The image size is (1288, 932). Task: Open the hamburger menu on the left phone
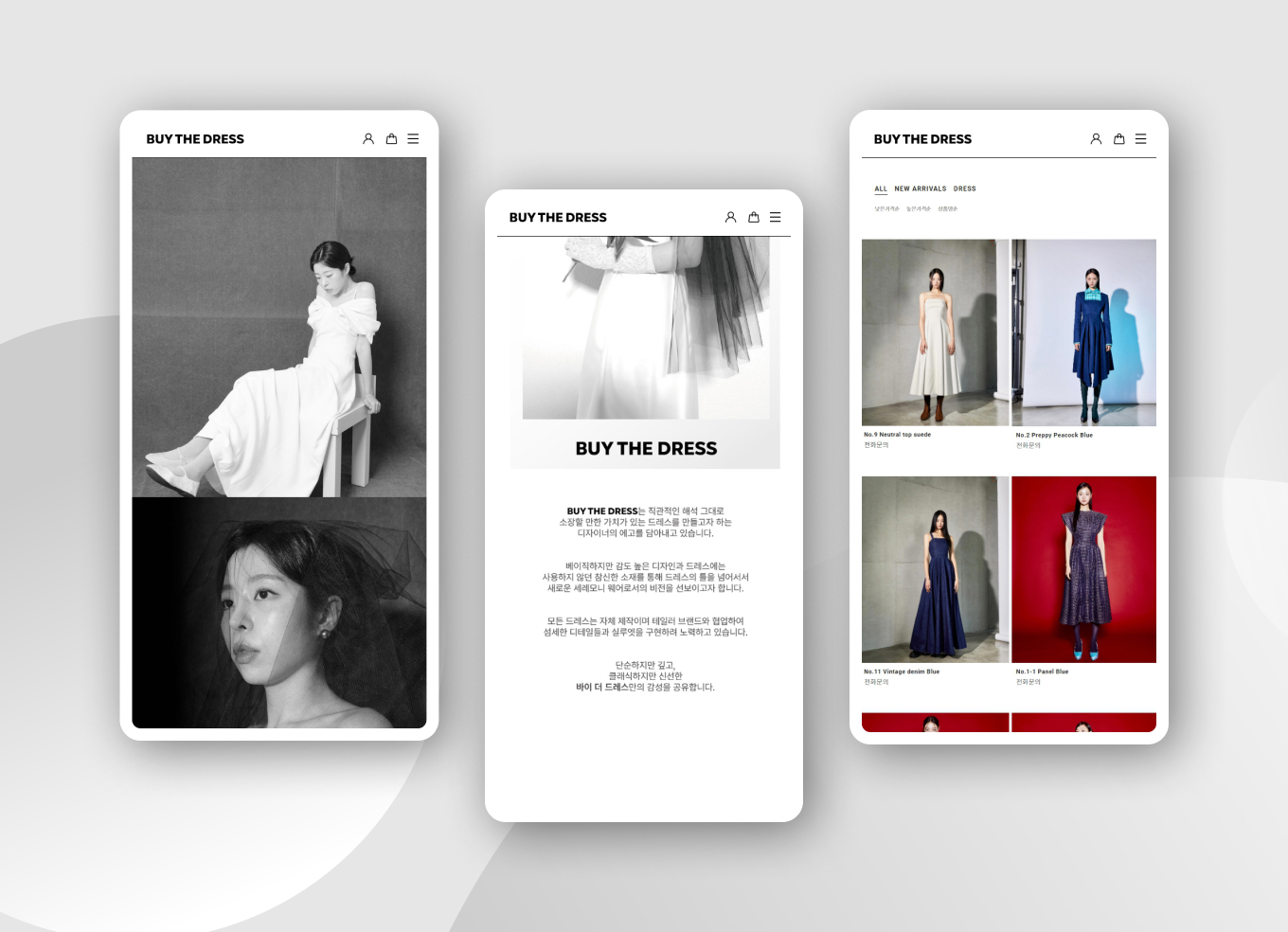pyautogui.click(x=413, y=138)
